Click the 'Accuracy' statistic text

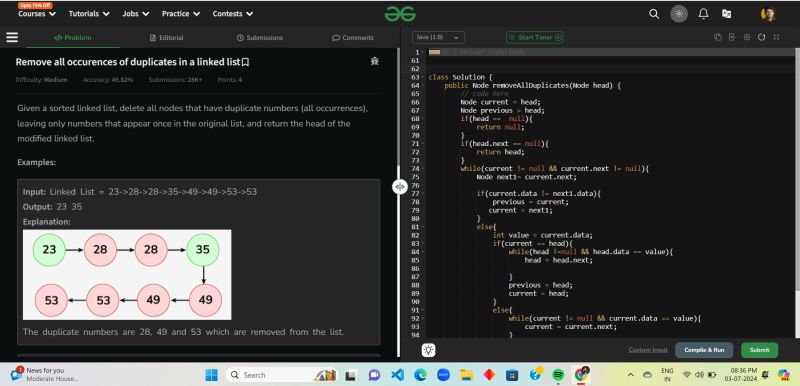pos(108,80)
